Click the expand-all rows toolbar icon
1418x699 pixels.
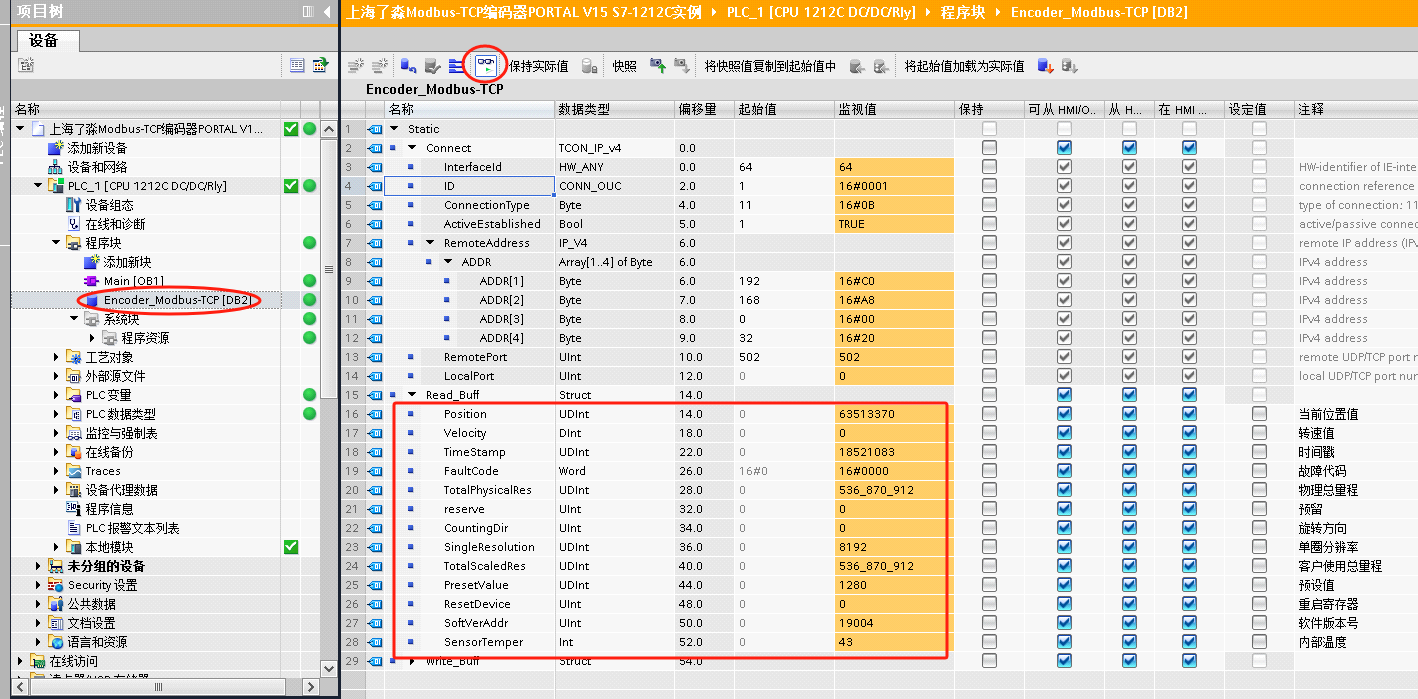tap(456, 66)
